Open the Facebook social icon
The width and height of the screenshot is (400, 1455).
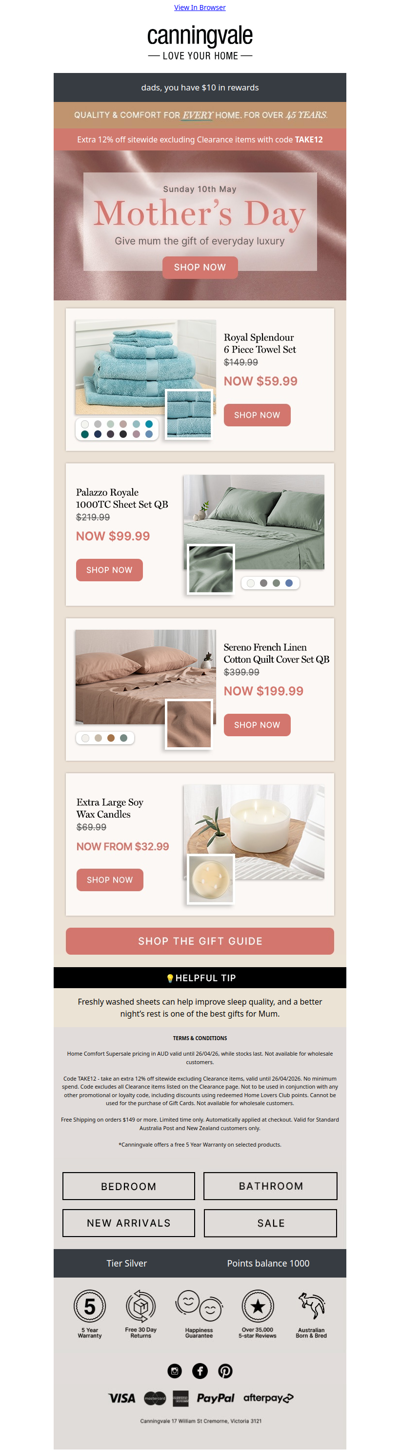point(200,1371)
